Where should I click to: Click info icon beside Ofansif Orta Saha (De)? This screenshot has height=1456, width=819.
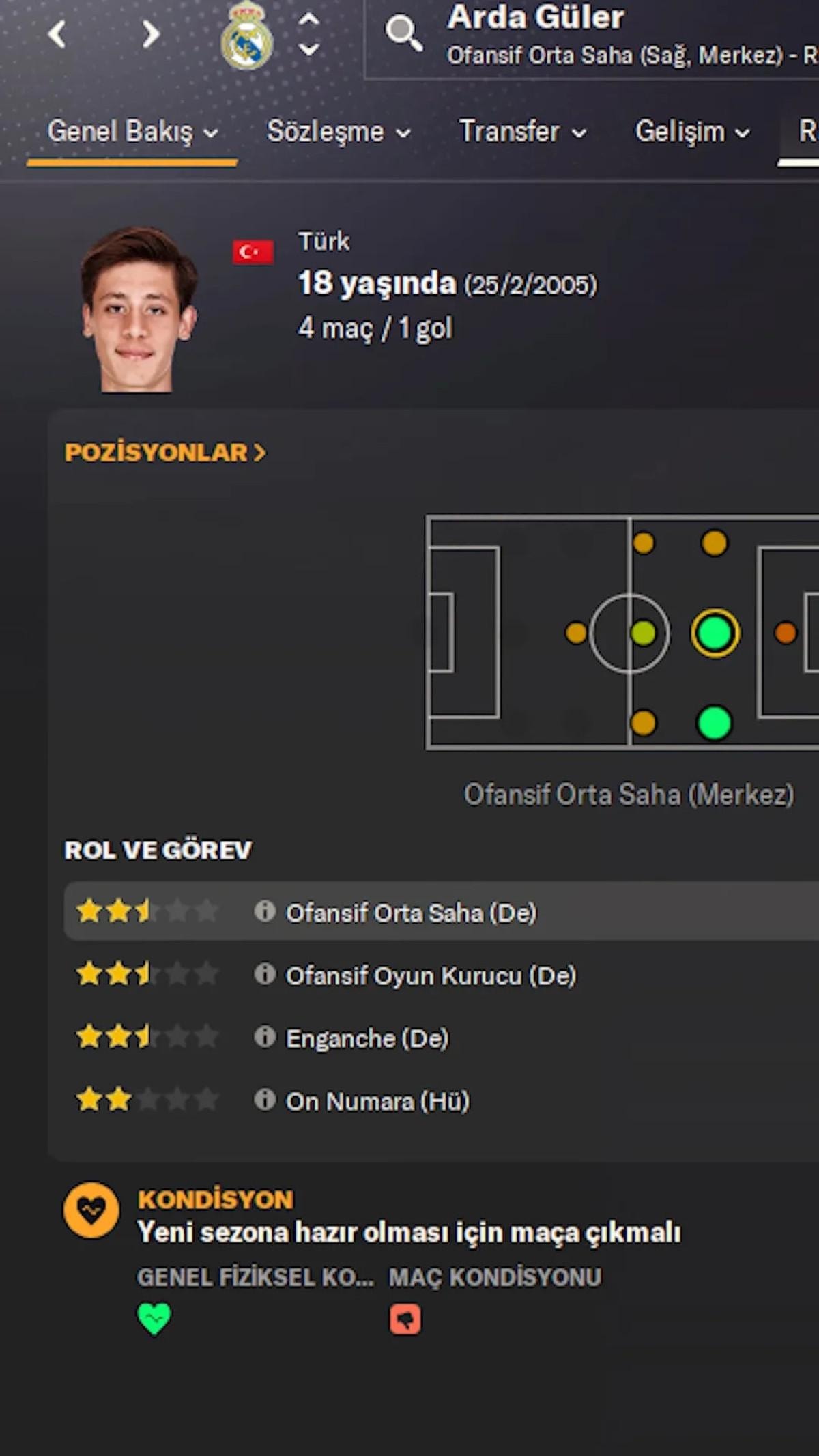coord(265,911)
